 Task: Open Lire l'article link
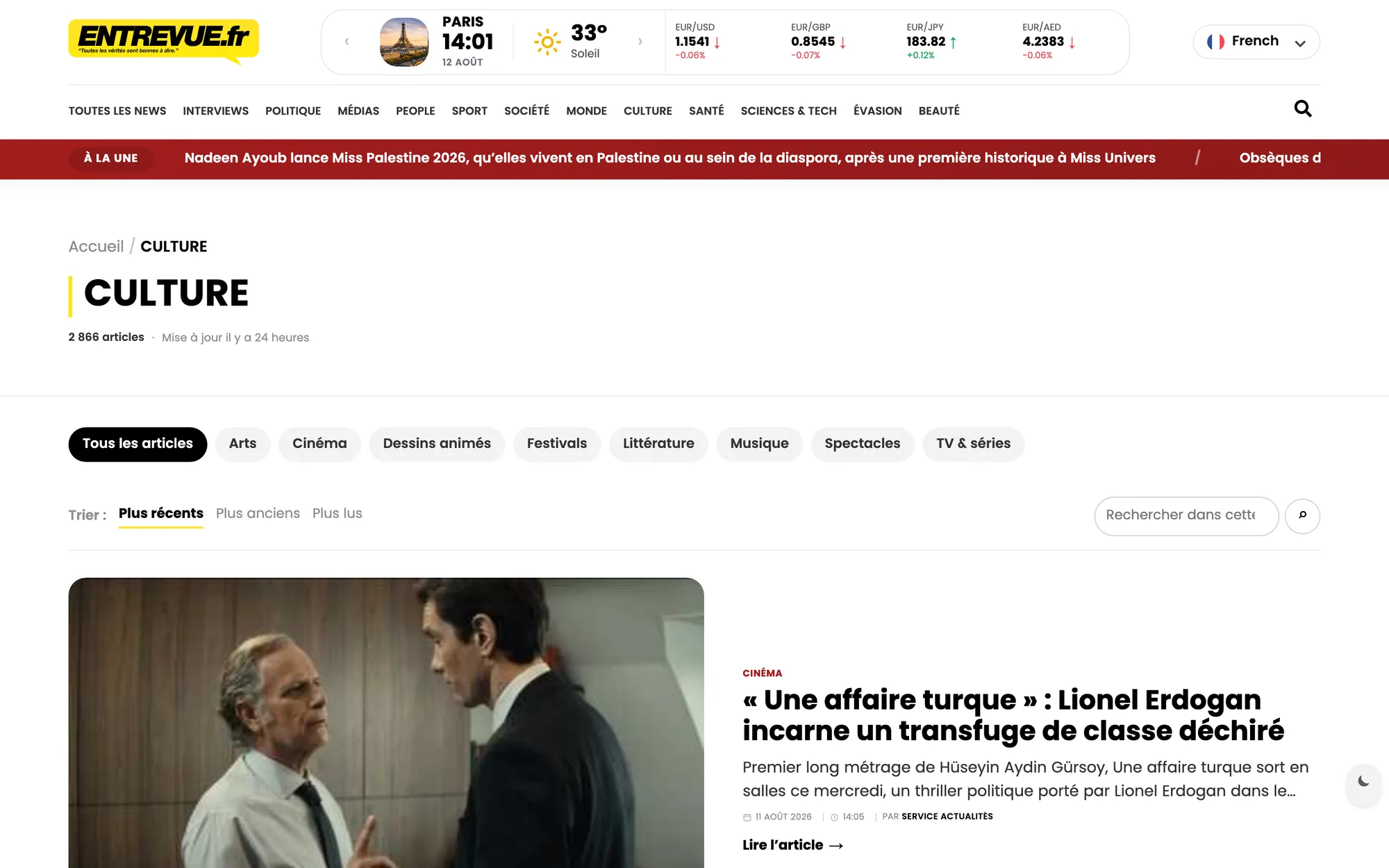[x=792, y=845]
